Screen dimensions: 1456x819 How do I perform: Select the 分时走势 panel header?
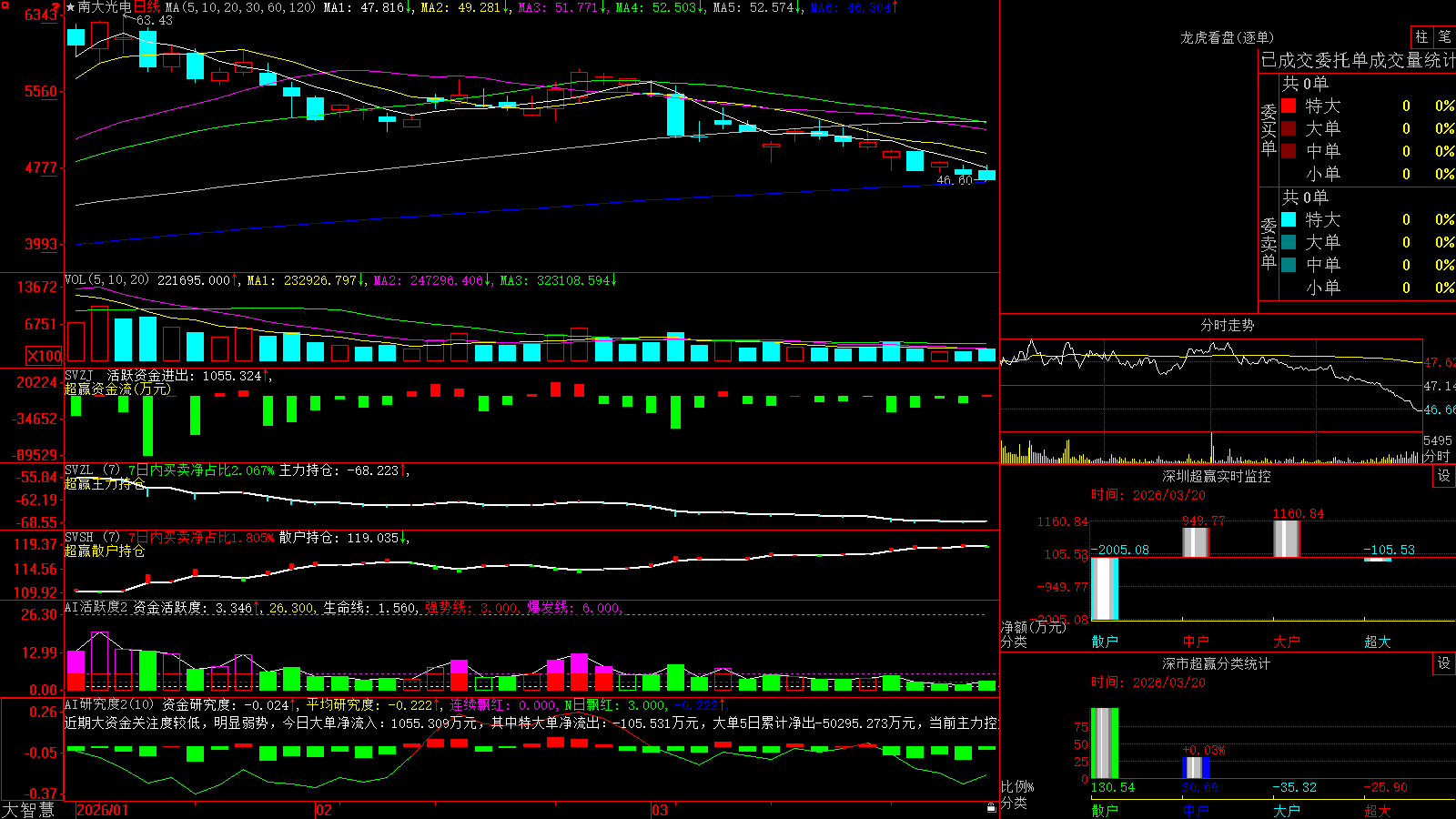pyautogui.click(x=1227, y=325)
